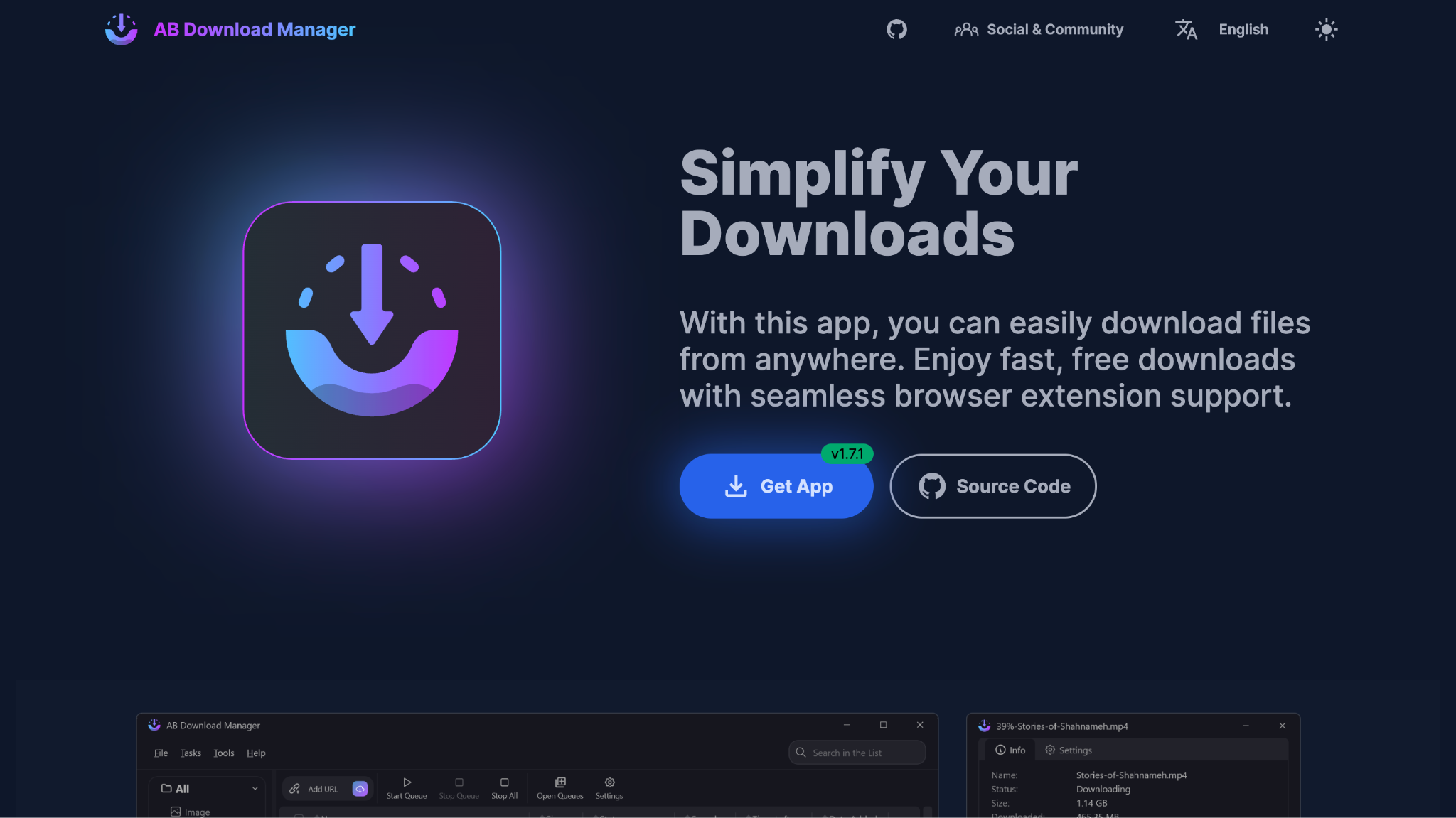
Task: Click the search magnifier in the list search bar
Action: tap(801, 752)
